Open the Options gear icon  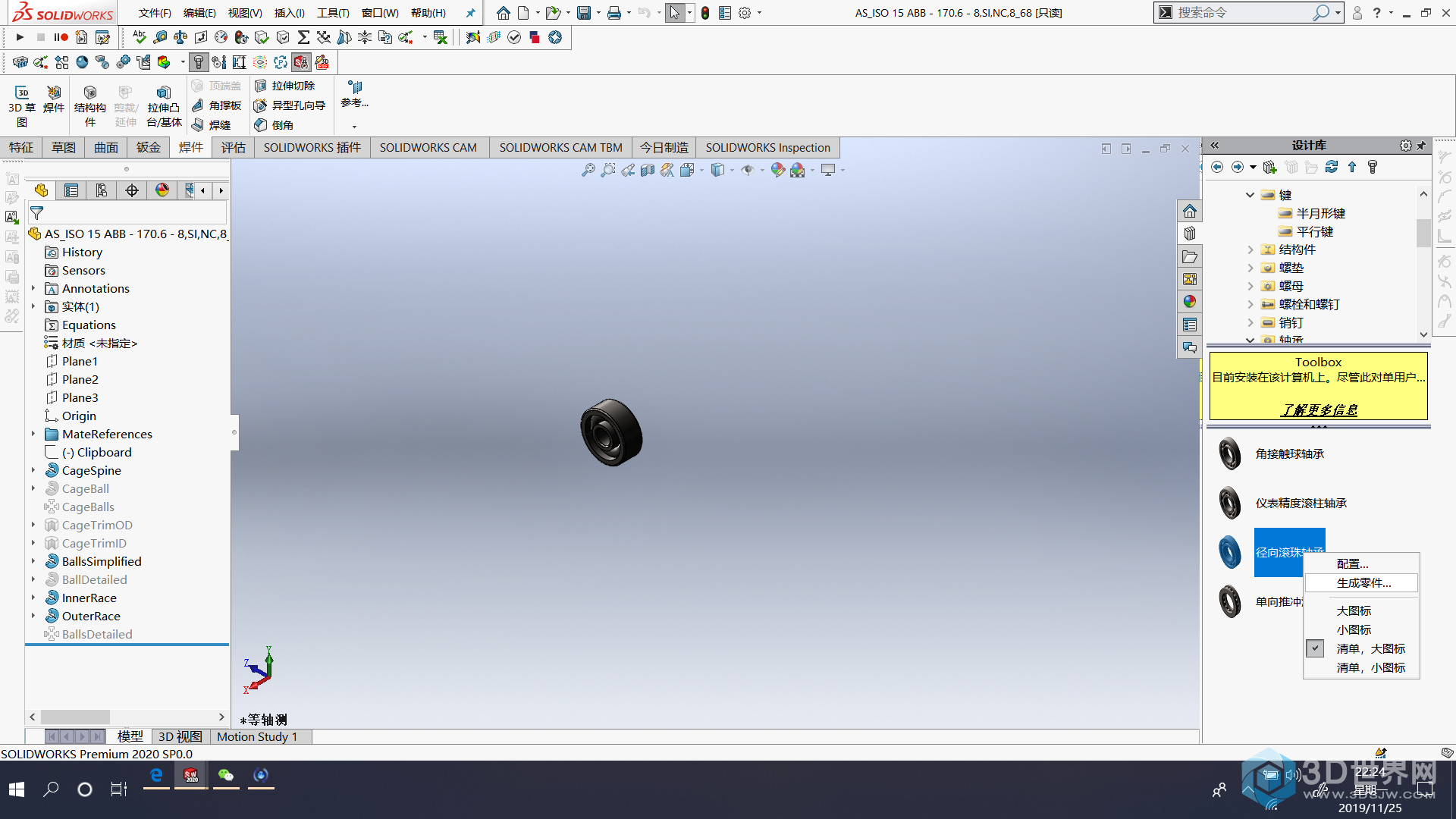[745, 13]
